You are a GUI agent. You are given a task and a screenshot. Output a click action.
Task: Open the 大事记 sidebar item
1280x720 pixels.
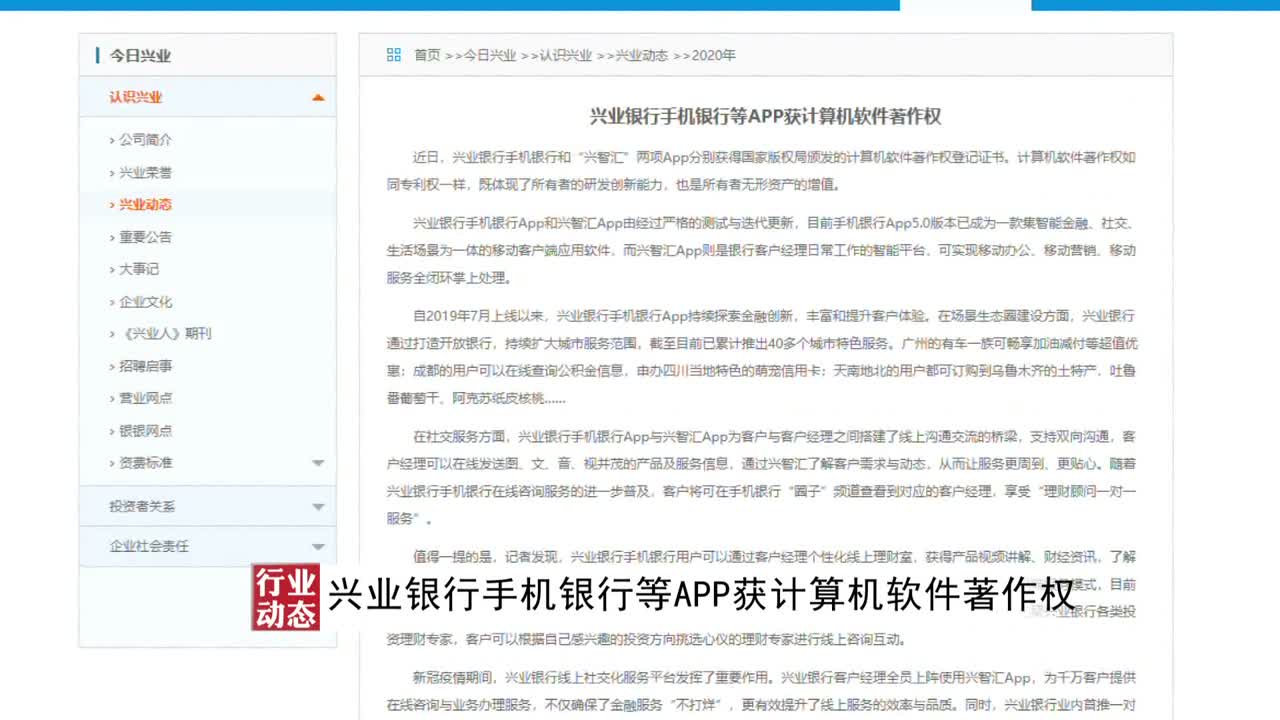[139, 269]
